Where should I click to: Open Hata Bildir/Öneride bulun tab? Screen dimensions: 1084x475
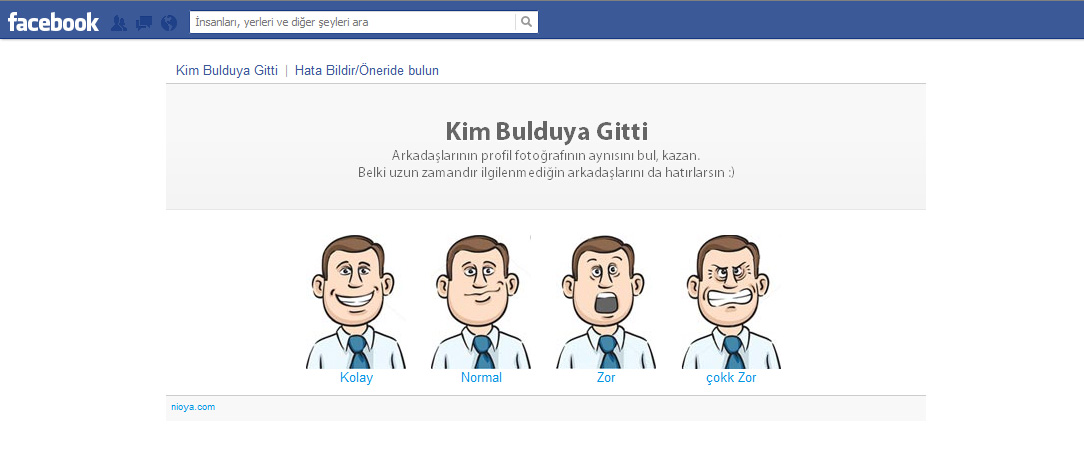point(366,71)
